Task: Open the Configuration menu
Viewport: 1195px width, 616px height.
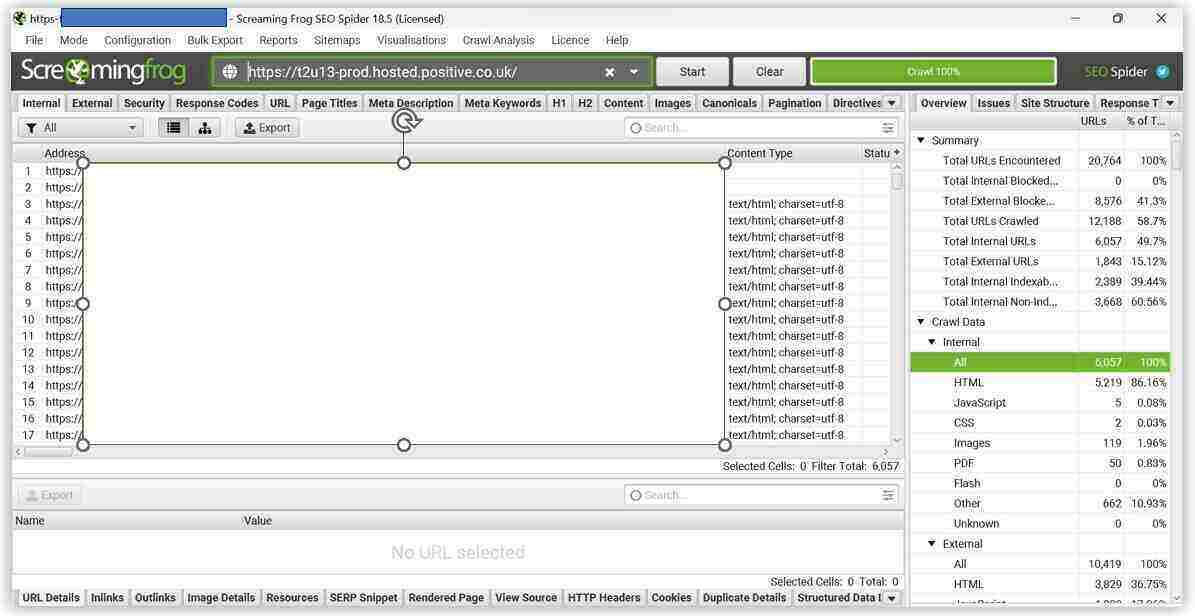Action: [137, 40]
